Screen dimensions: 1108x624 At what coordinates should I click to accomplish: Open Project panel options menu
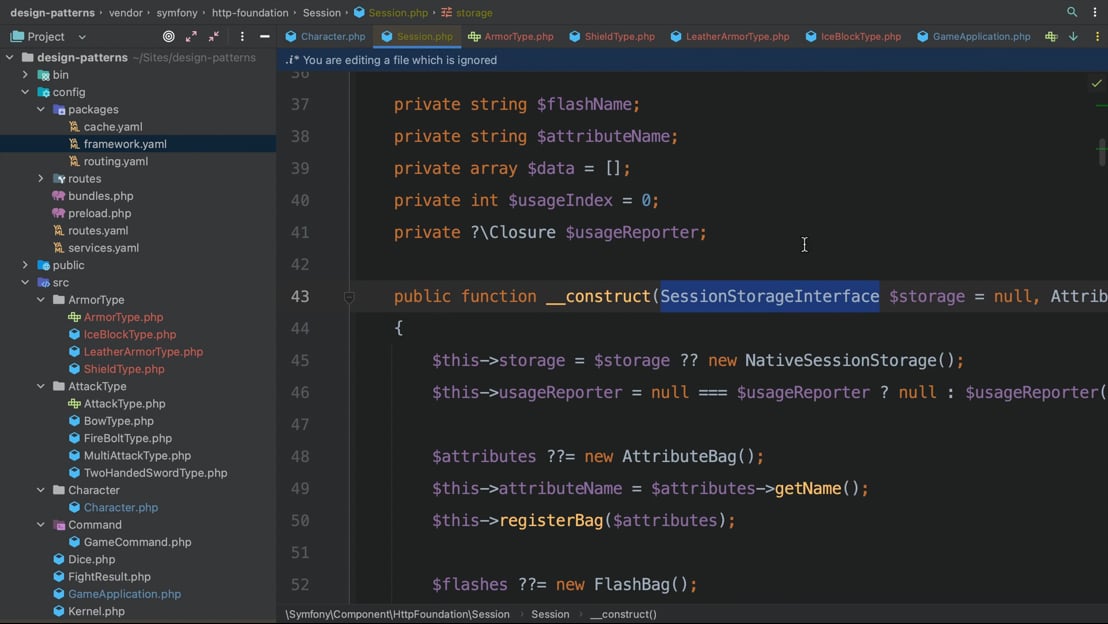pyautogui.click(x=242, y=36)
